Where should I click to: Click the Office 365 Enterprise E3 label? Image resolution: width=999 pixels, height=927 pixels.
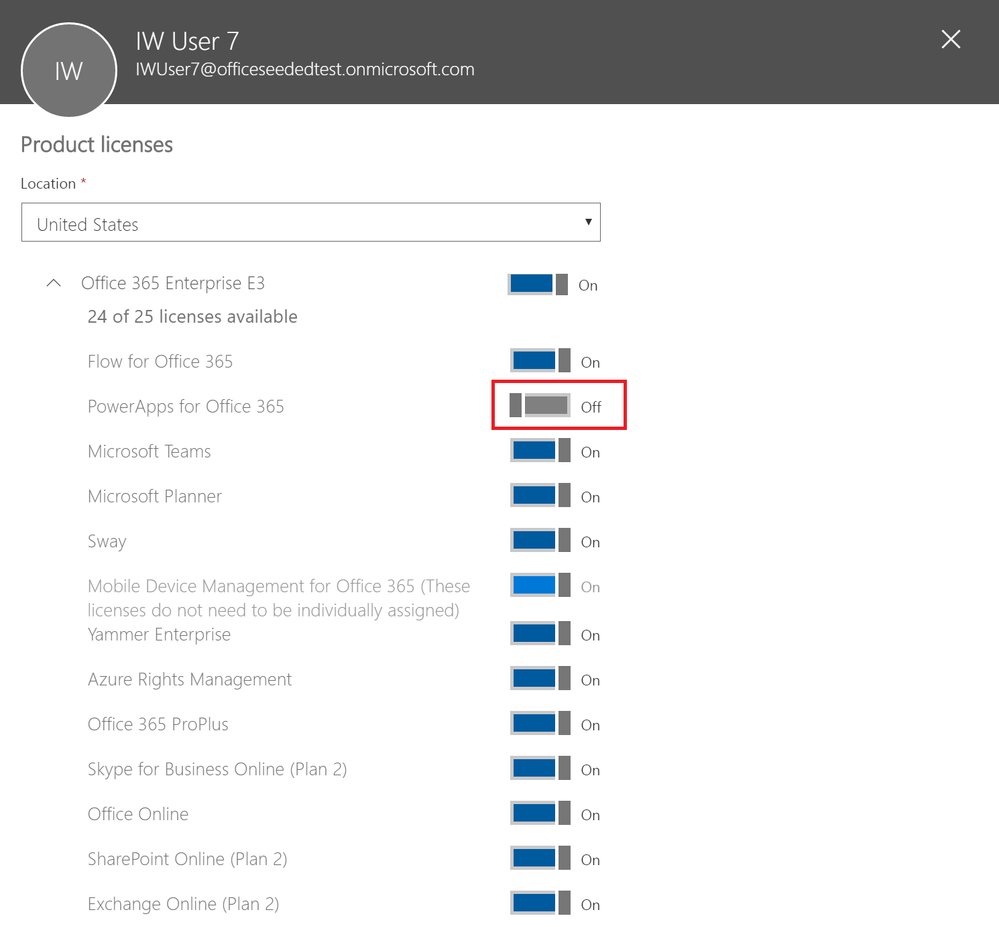coord(173,283)
